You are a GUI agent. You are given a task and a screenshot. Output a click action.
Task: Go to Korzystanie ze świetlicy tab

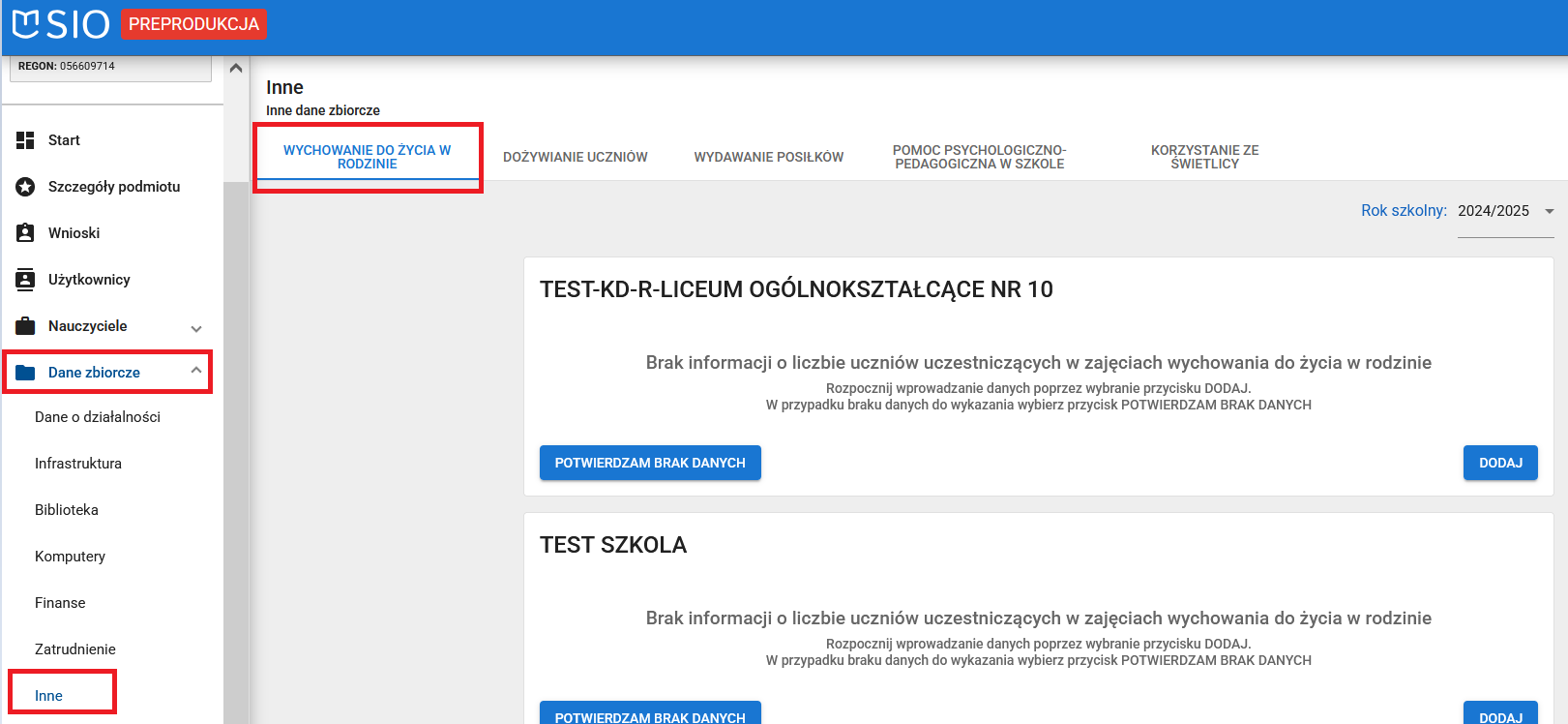click(x=1204, y=157)
